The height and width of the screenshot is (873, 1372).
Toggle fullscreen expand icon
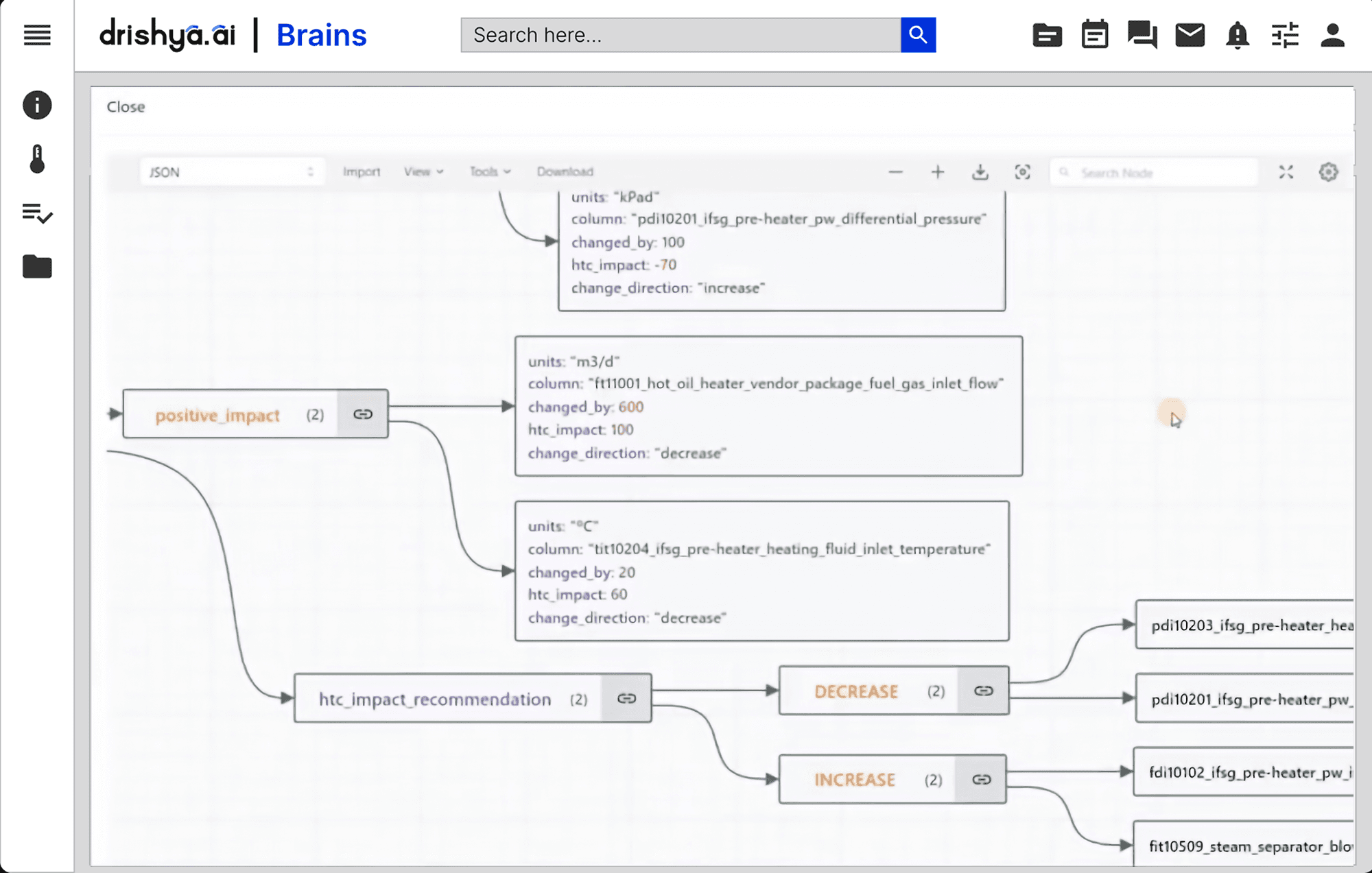tap(1286, 172)
